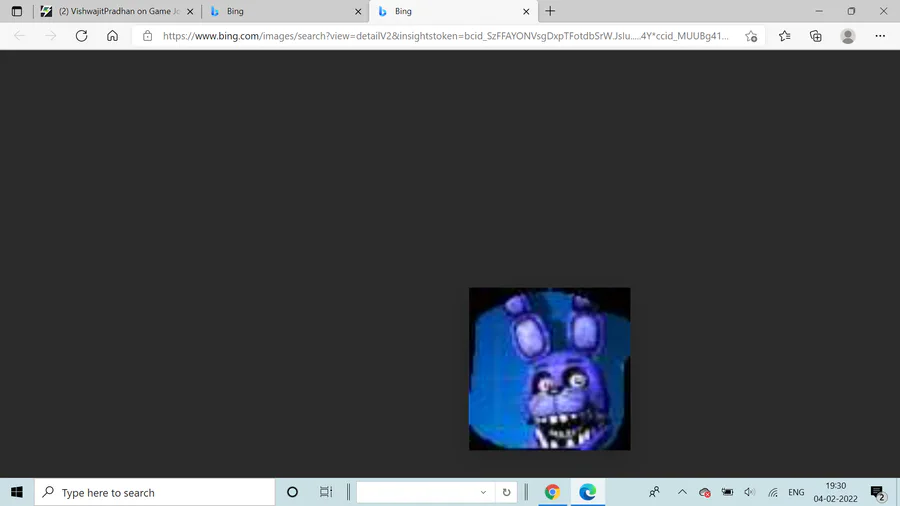
Task: Open the Wi-Fi network settings icon
Action: pos(773,492)
